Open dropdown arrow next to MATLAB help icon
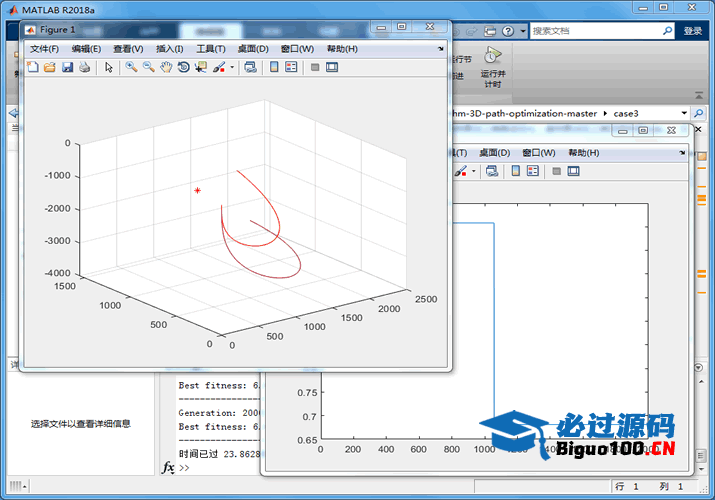This screenshot has width=715, height=500. click(x=522, y=31)
